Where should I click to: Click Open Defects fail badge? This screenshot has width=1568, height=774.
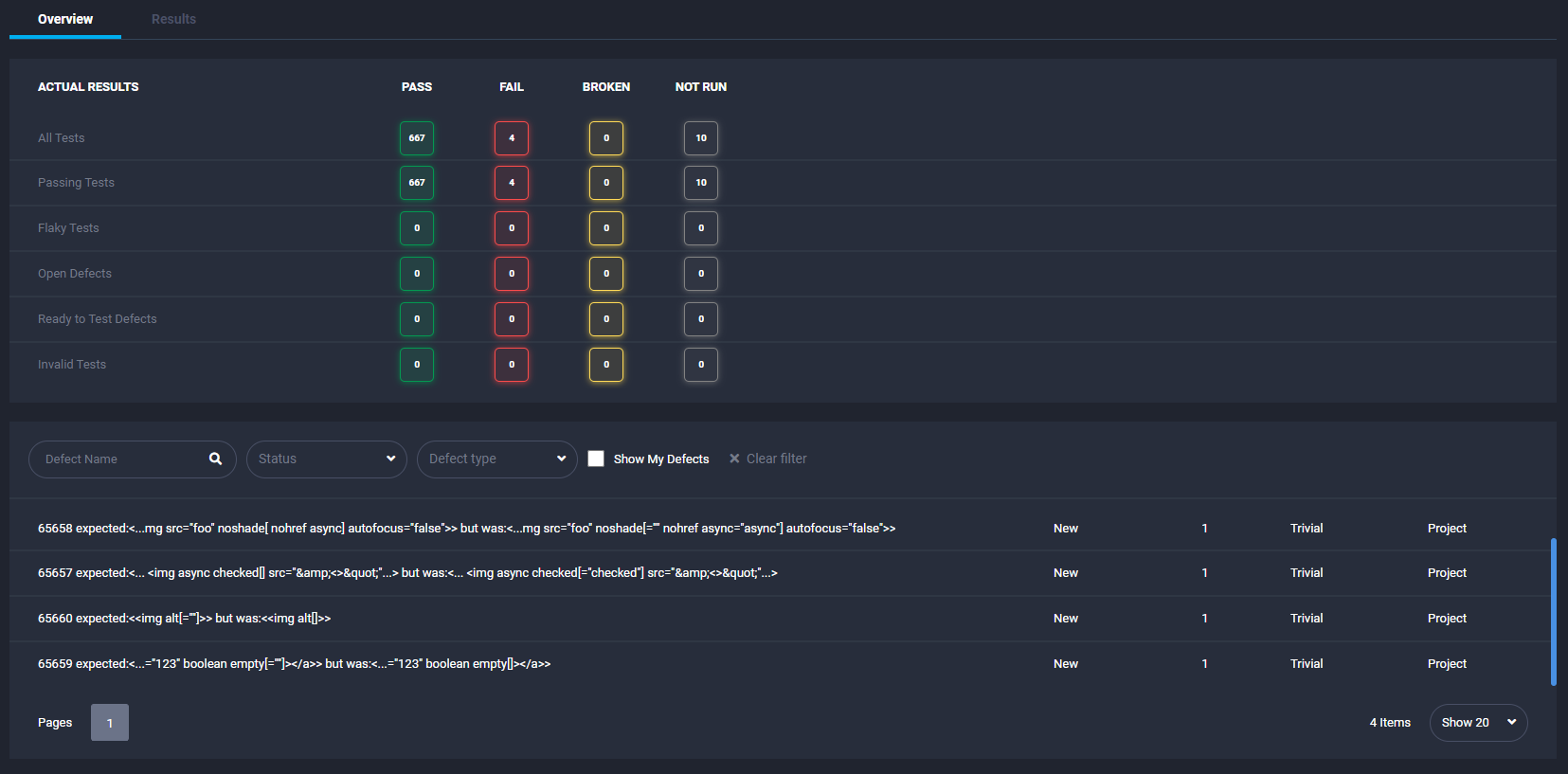point(512,274)
